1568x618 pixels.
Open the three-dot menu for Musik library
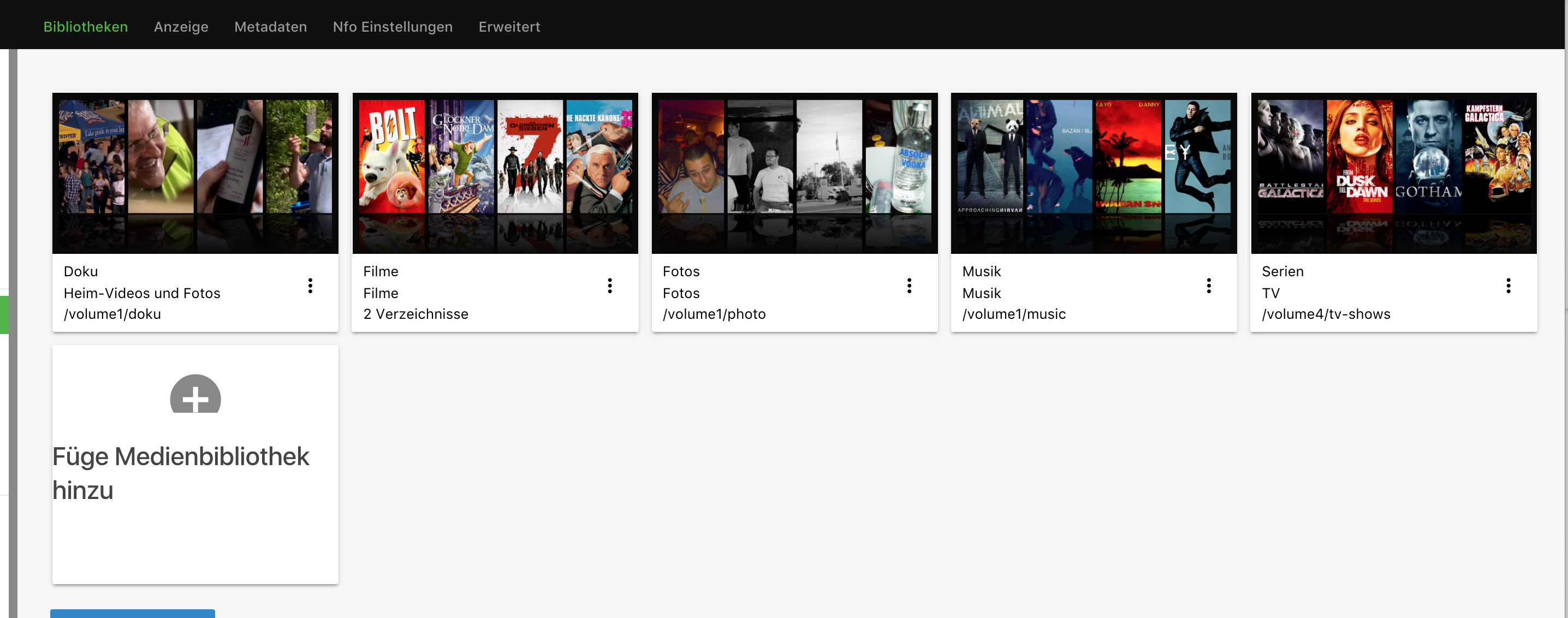[x=1209, y=286]
